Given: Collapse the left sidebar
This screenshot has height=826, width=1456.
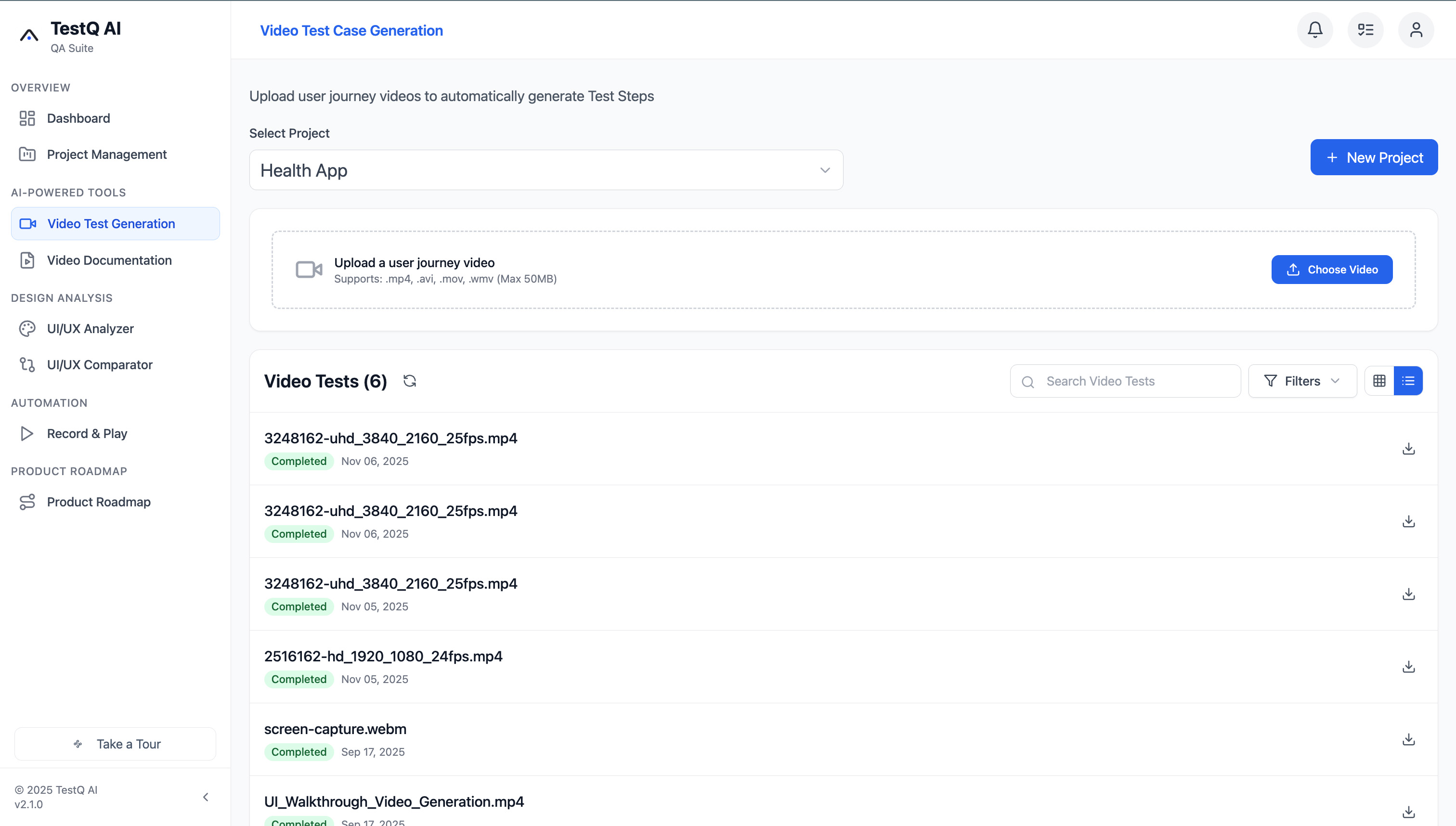Looking at the screenshot, I should [x=206, y=797].
